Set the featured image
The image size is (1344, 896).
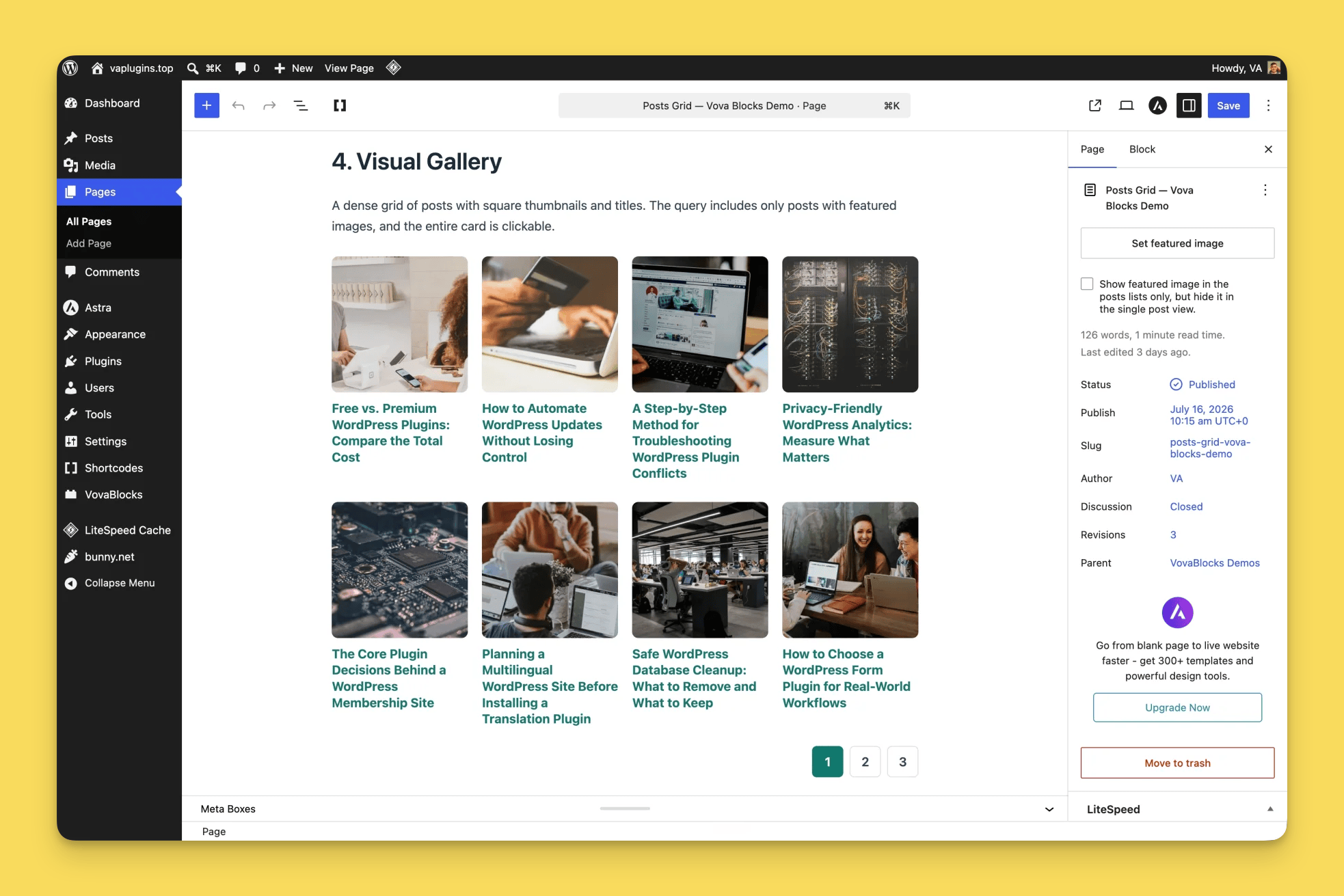1177,243
